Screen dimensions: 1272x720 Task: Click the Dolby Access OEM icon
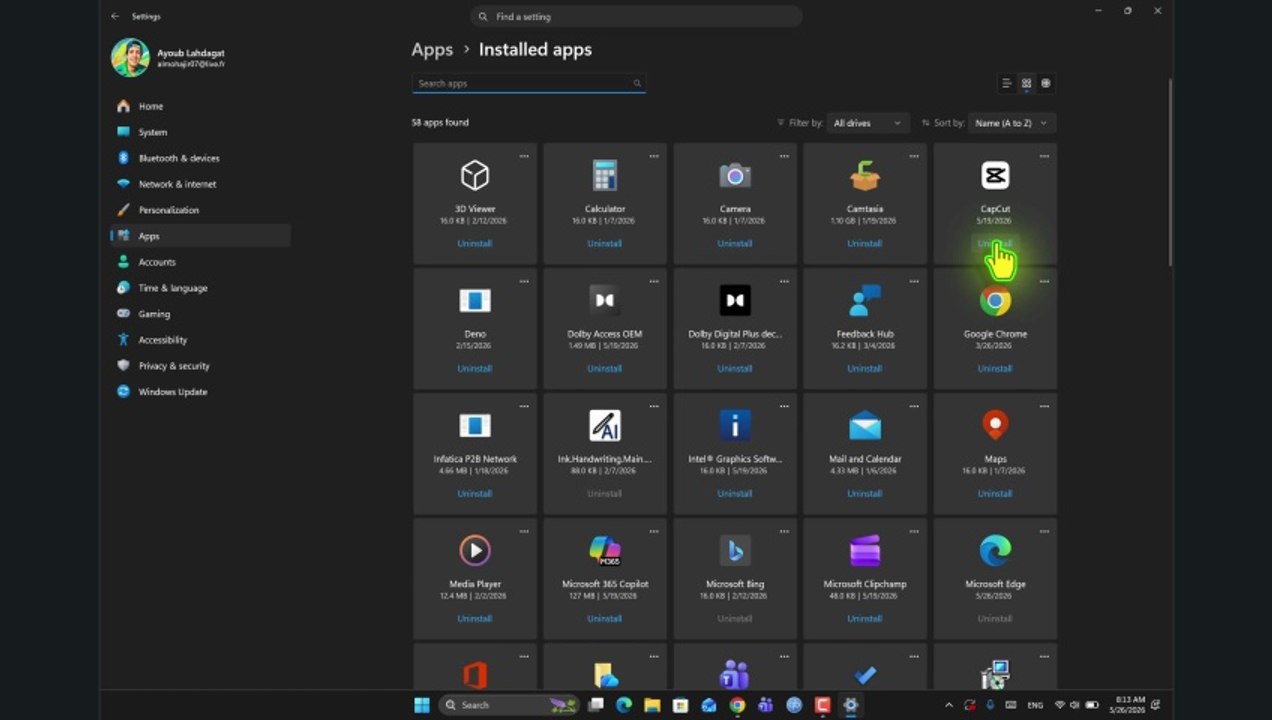coord(605,301)
